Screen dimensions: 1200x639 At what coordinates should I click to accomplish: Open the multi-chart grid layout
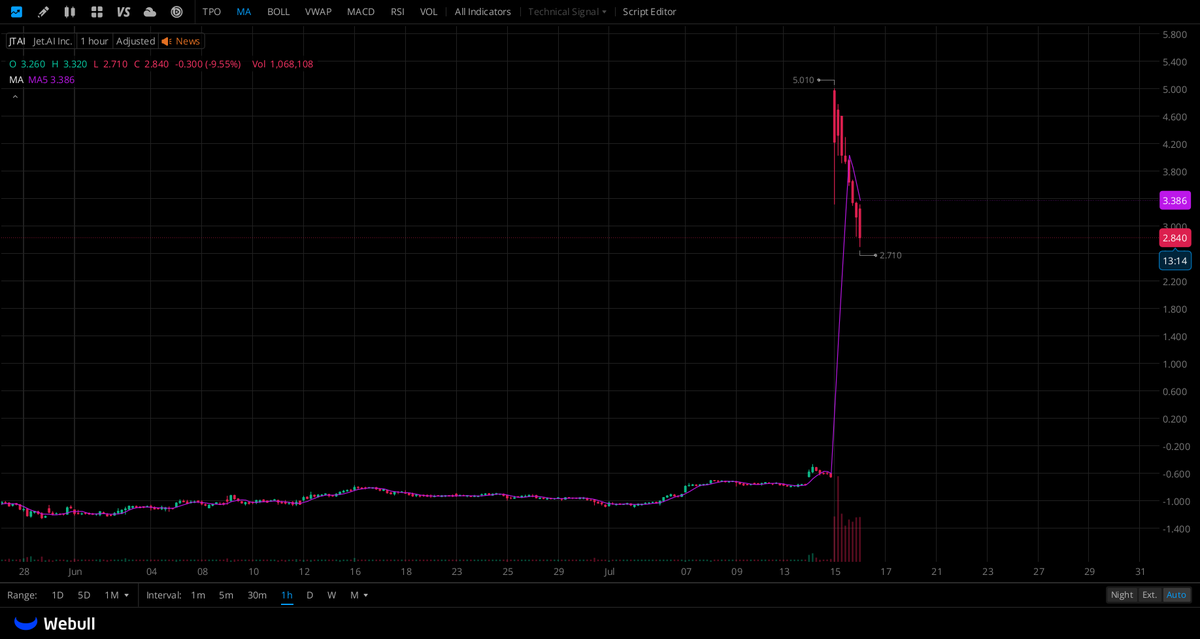click(x=97, y=12)
